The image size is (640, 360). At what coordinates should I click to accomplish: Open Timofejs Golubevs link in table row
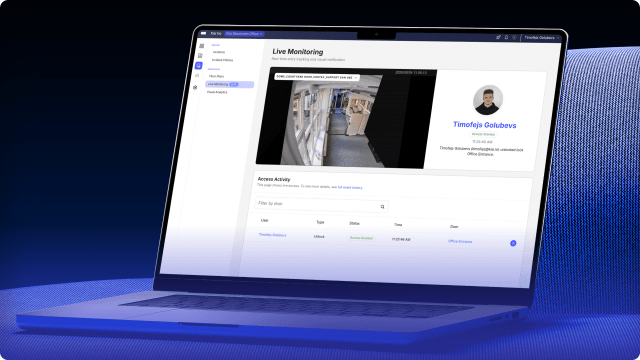coord(272,235)
